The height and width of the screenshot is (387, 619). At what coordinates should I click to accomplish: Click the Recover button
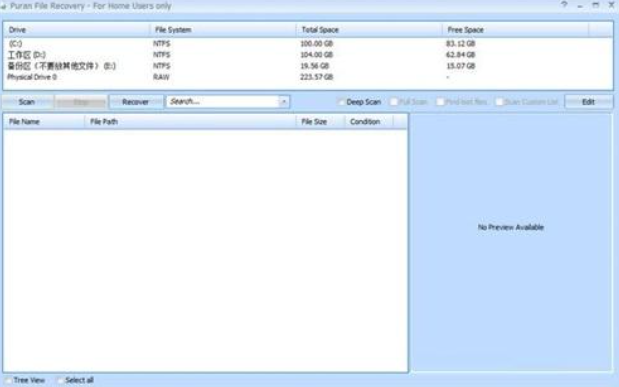click(136, 102)
